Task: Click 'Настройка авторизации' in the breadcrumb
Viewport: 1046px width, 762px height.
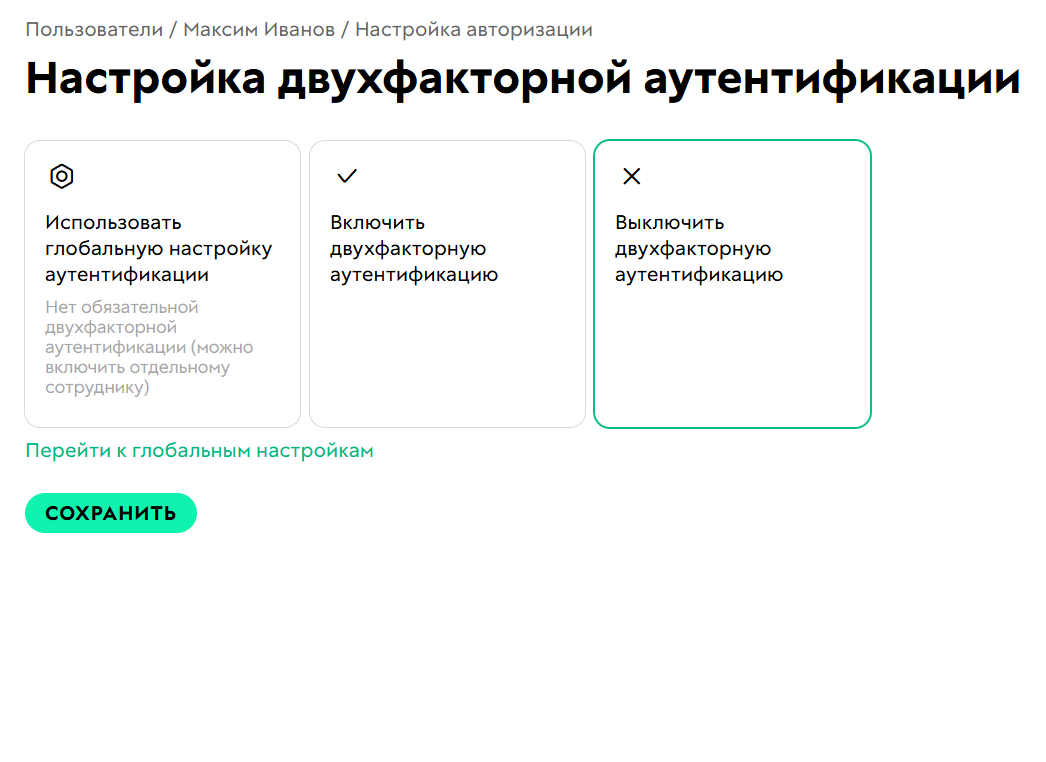Action: (479, 29)
